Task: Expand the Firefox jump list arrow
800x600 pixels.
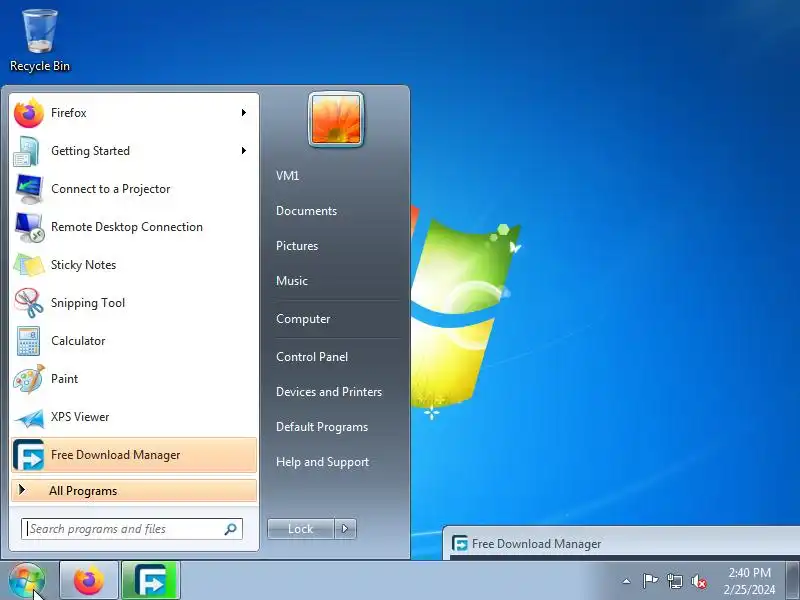Action: coord(244,113)
